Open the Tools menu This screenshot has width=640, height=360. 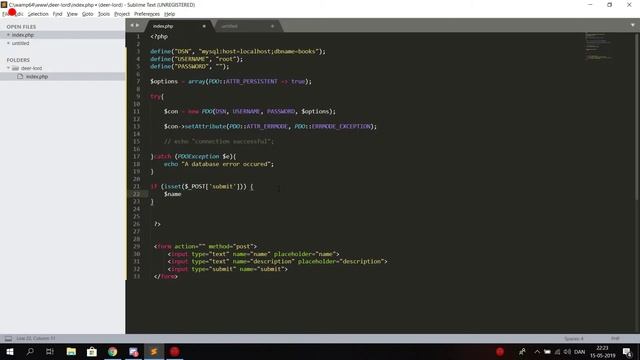104,14
